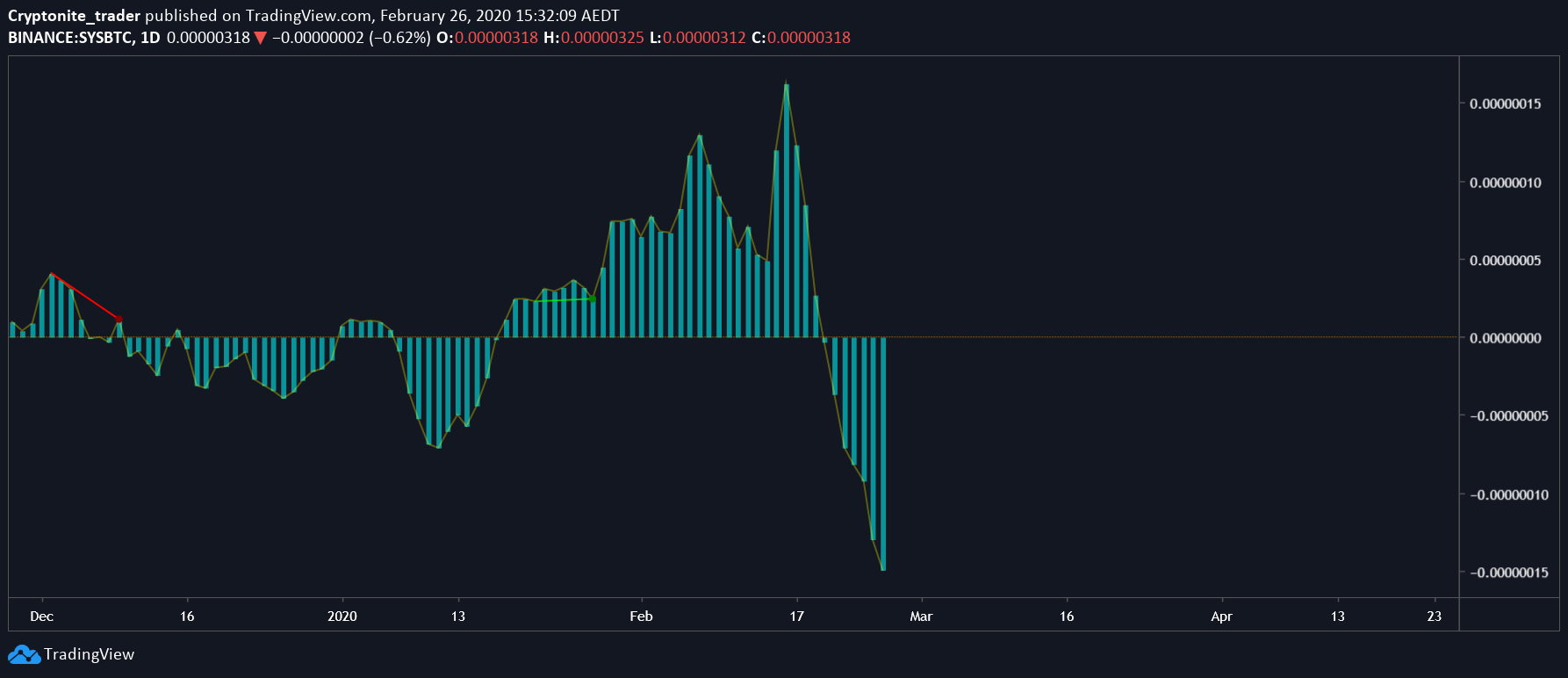Click the '0.00000015' price axis label
The height and width of the screenshot is (678, 1568).
pyautogui.click(x=1505, y=104)
